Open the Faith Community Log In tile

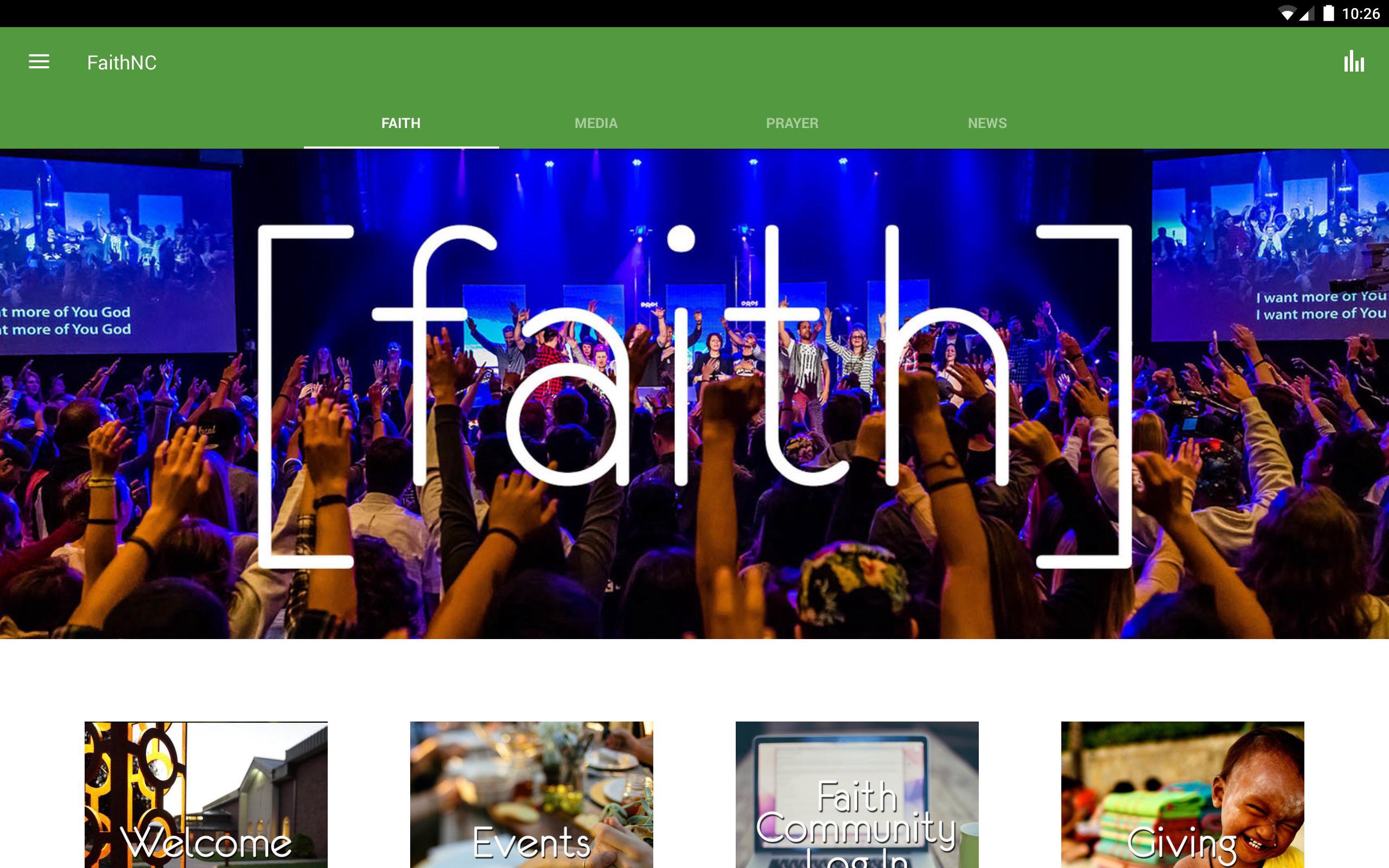click(x=857, y=795)
